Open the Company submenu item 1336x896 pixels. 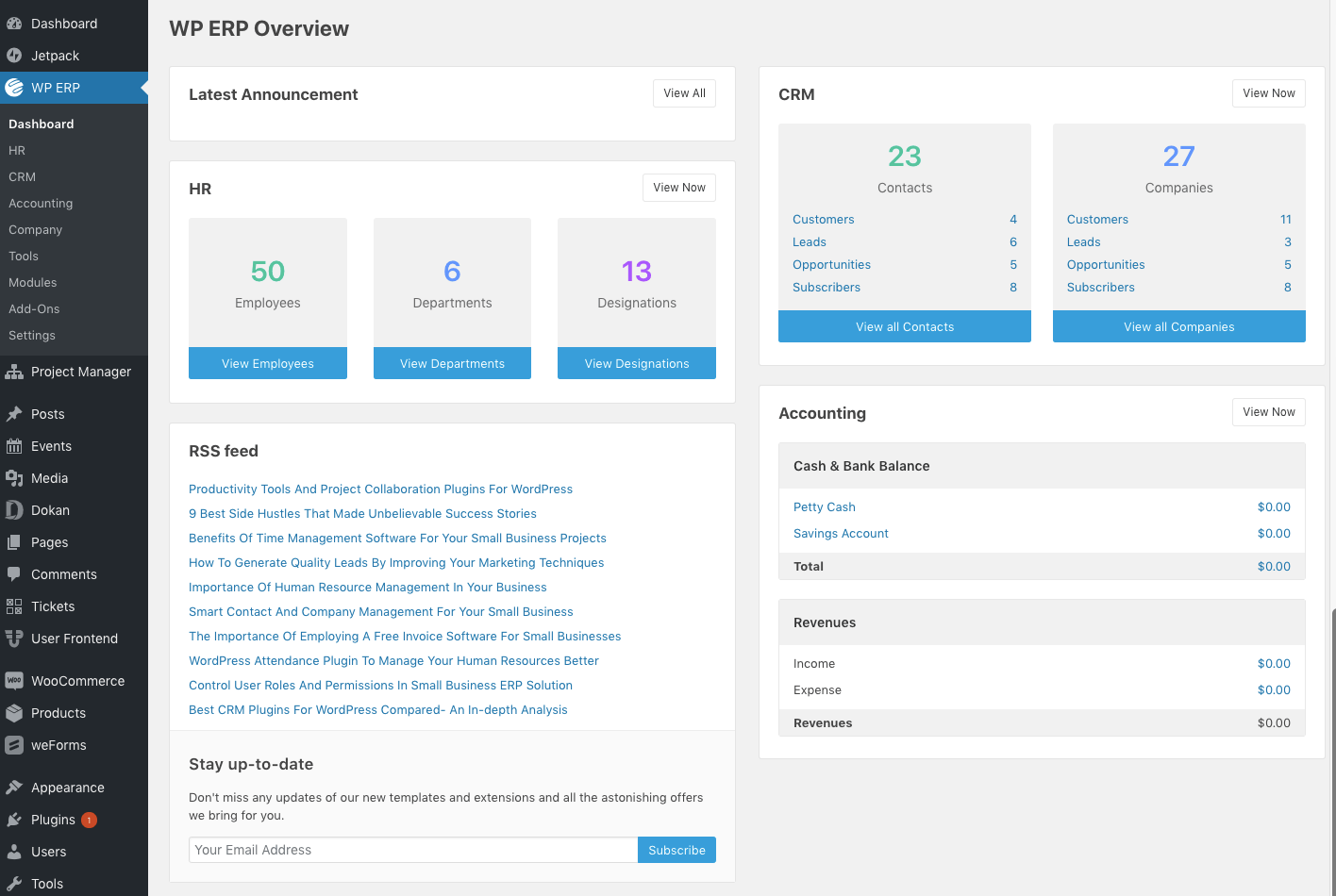click(x=35, y=230)
